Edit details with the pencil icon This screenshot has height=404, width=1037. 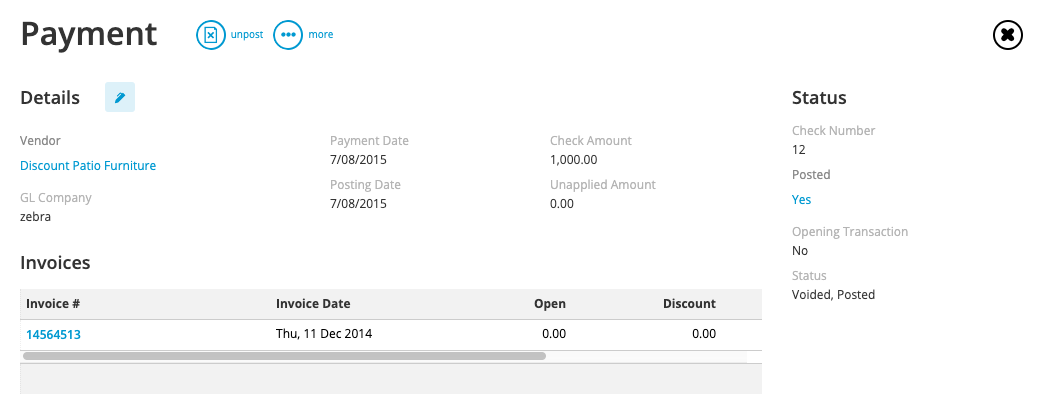pos(120,97)
